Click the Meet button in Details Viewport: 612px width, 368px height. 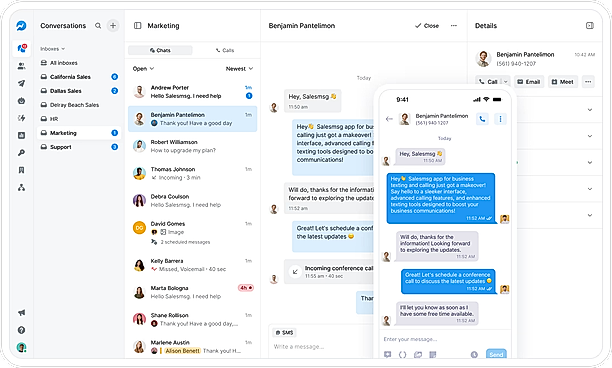562,82
